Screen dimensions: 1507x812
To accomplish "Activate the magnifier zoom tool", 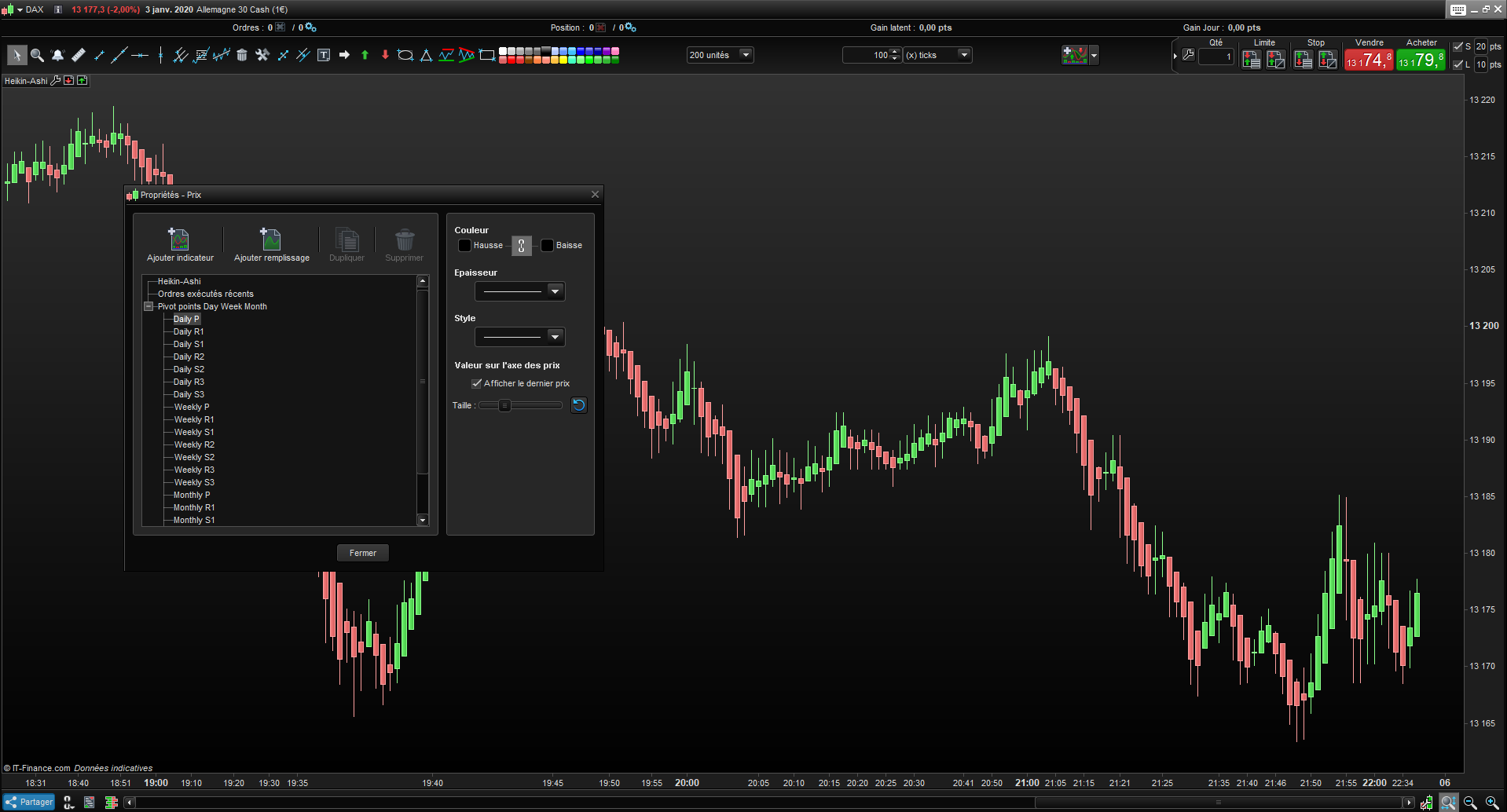I will (x=37, y=55).
